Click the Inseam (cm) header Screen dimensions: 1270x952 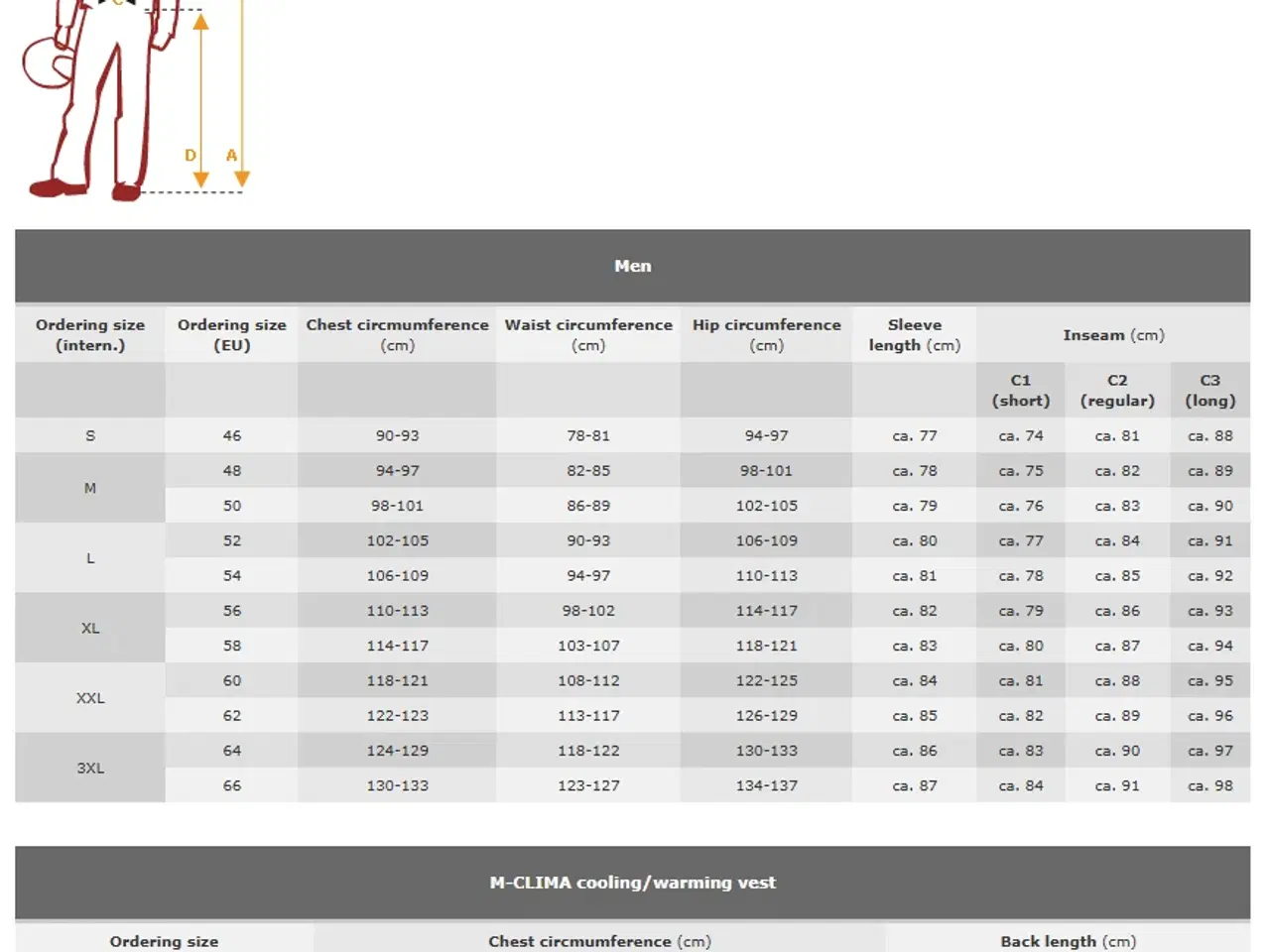coord(1113,335)
